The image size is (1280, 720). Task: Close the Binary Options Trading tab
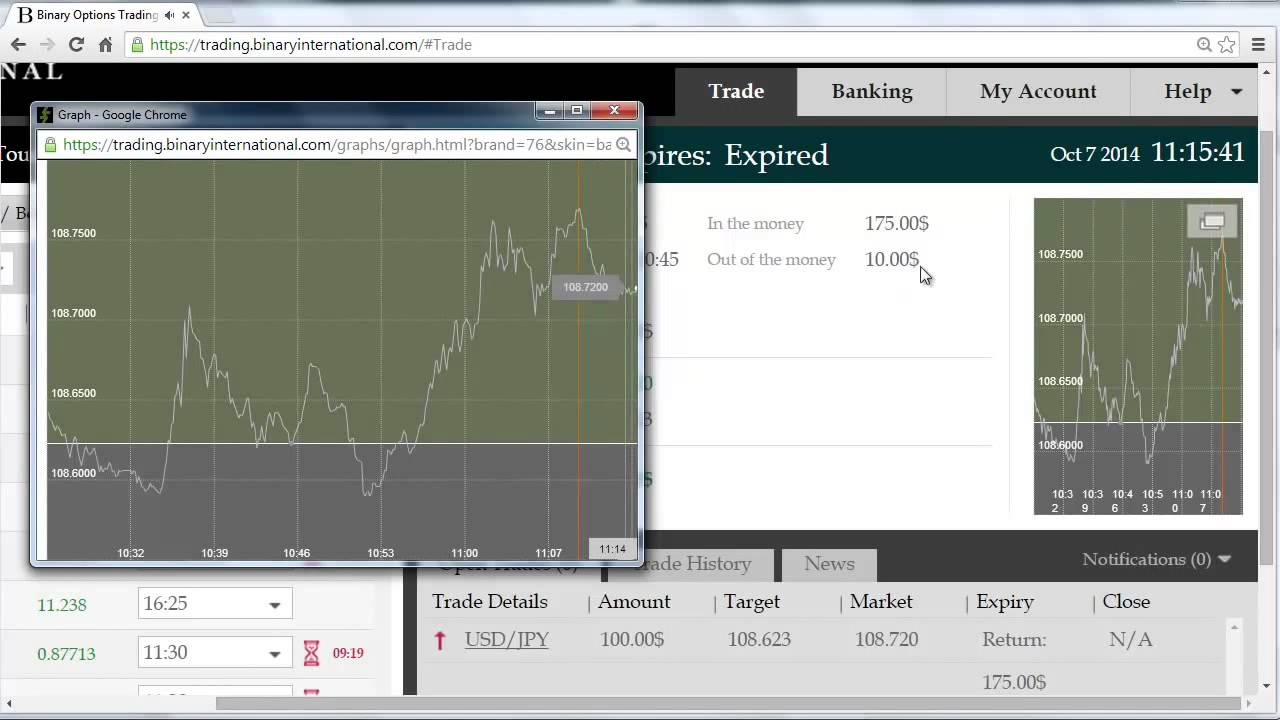pyautogui.click(x=186, y=15)
